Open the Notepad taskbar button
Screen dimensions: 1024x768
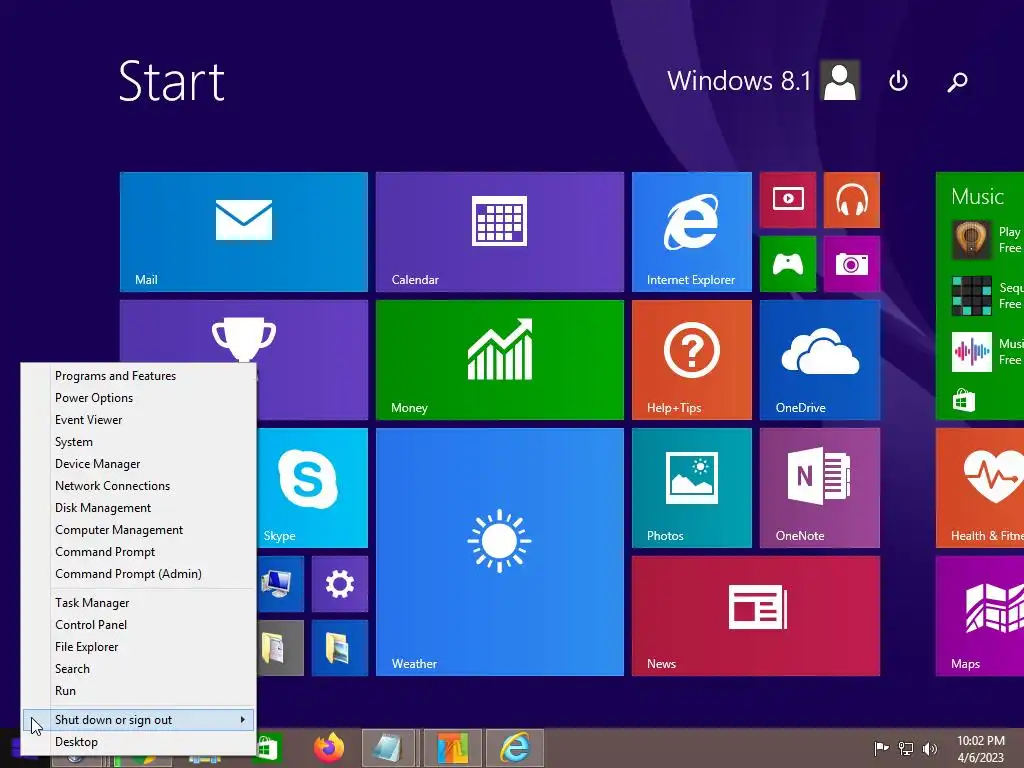[x=390, y=748]
